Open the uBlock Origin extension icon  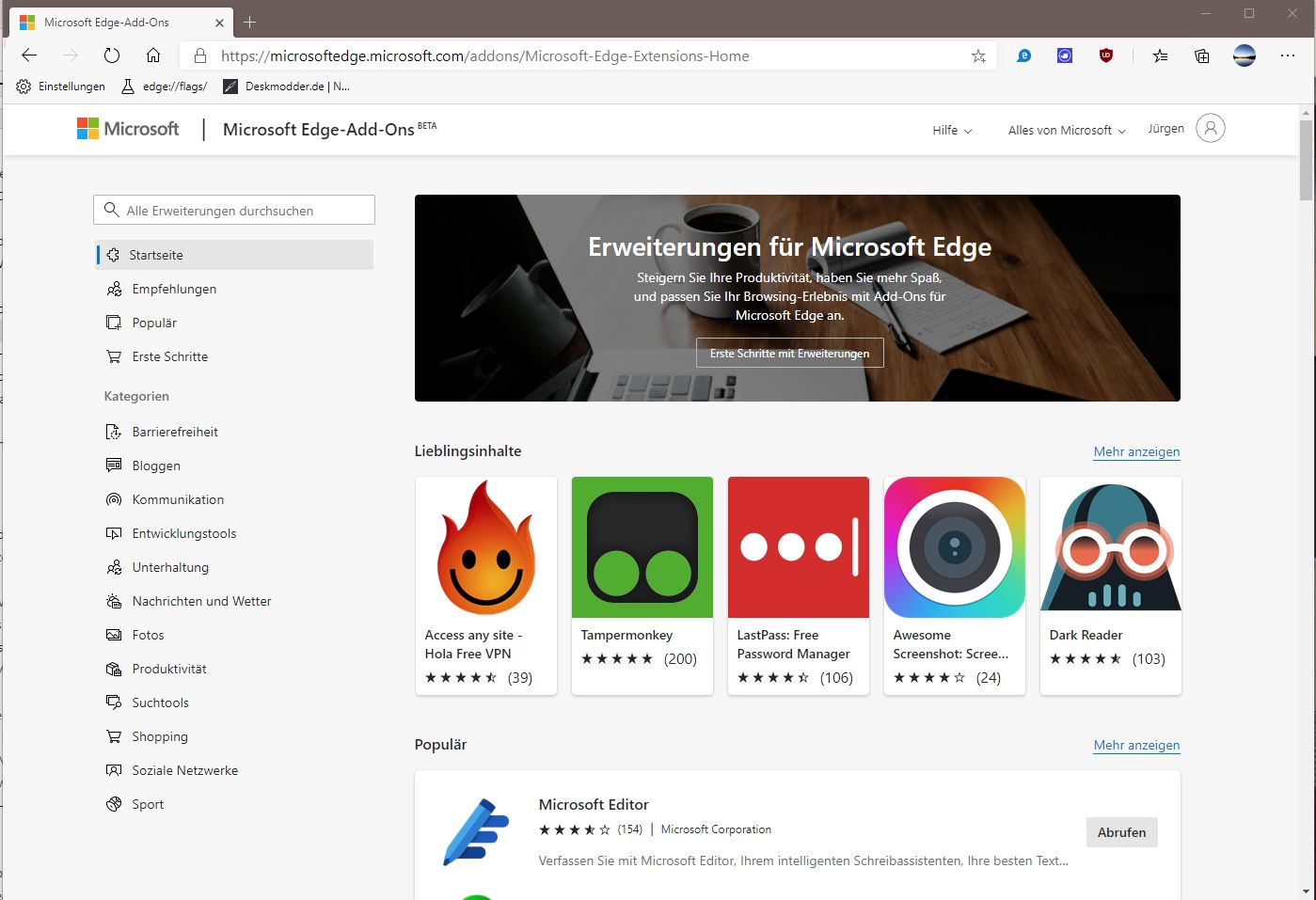pyautogui.click(x=1106, y=55)
